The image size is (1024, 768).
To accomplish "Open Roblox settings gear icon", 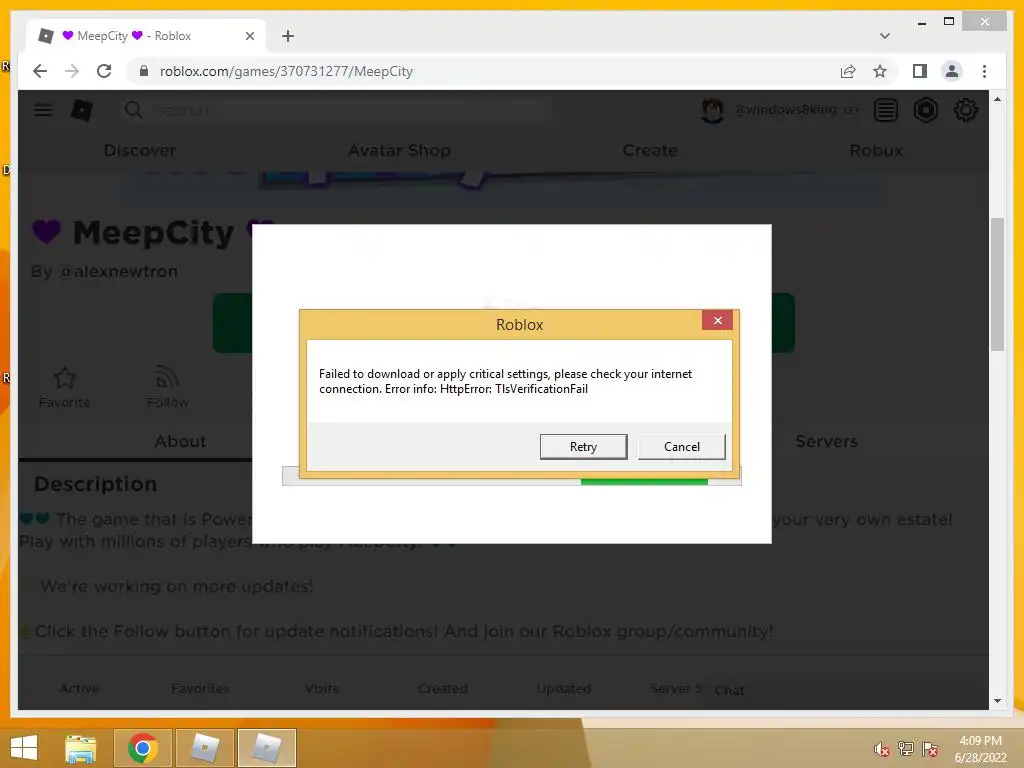I will [x=966, y=110].
